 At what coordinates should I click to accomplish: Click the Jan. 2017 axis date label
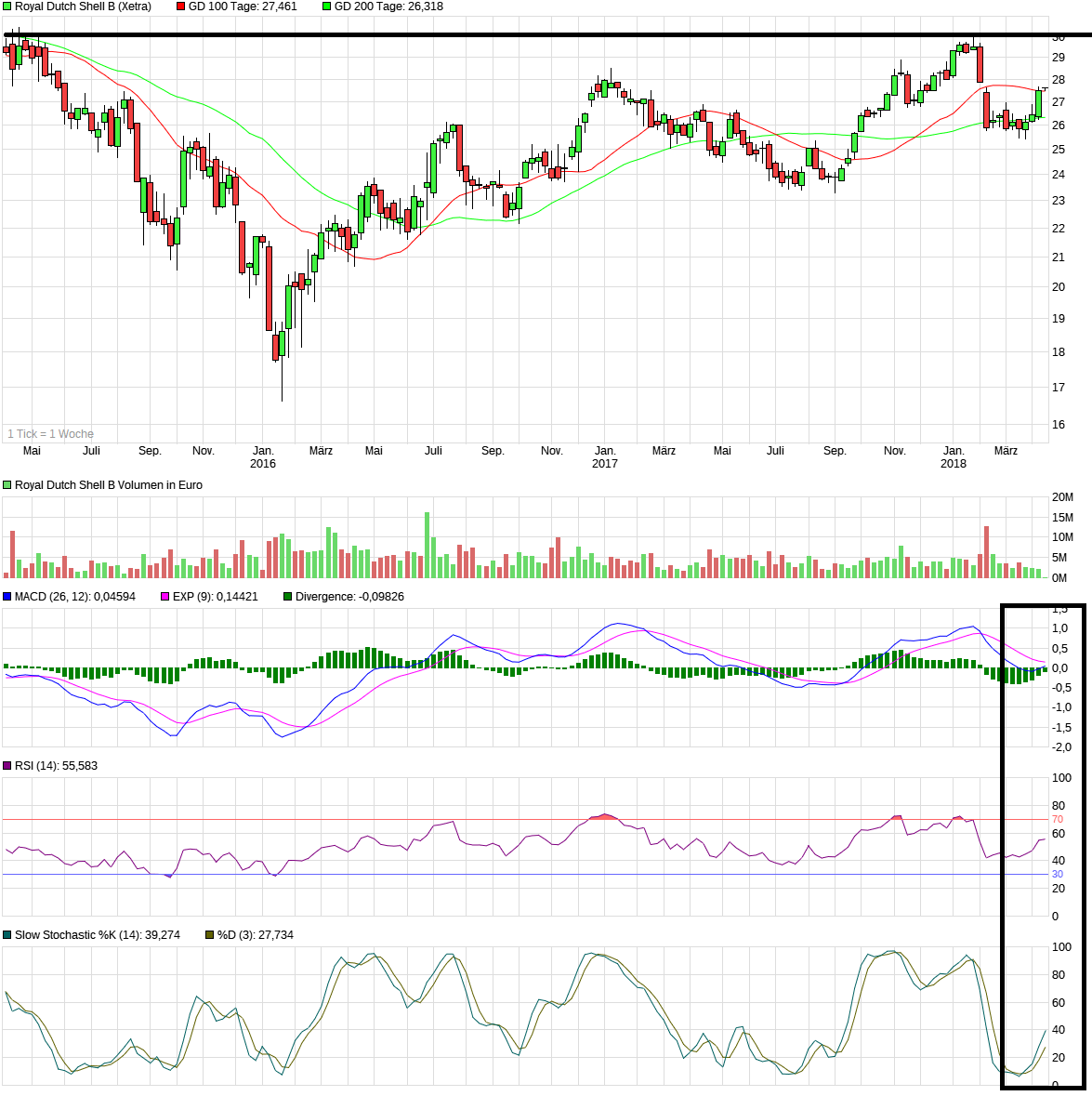(606, 456)
